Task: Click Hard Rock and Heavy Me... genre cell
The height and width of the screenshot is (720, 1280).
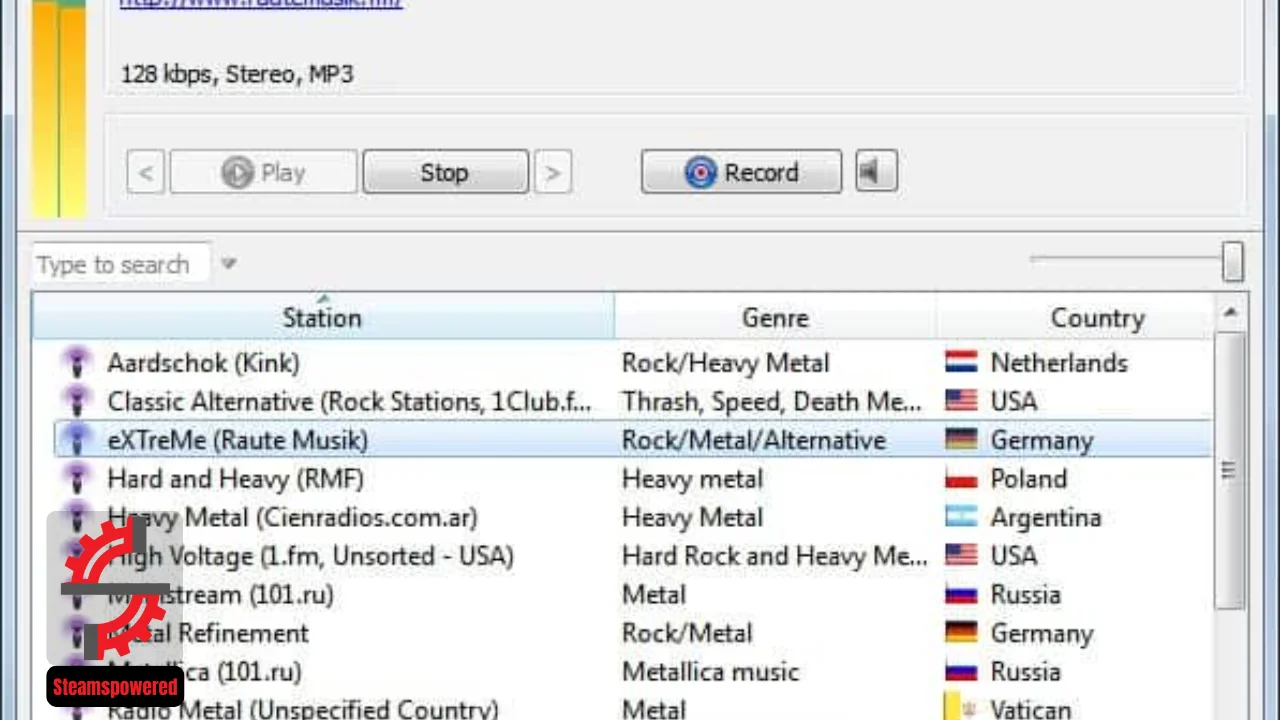Action: (x=775, y=556)
